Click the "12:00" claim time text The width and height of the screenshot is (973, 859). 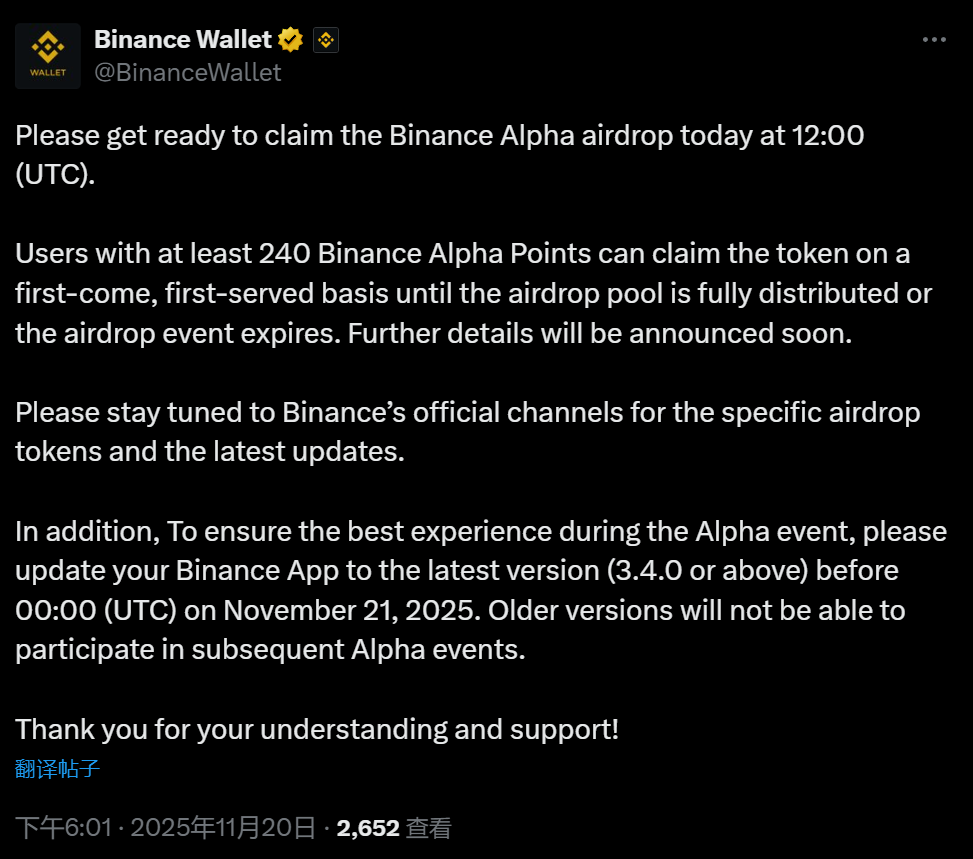tap(827, 136)
